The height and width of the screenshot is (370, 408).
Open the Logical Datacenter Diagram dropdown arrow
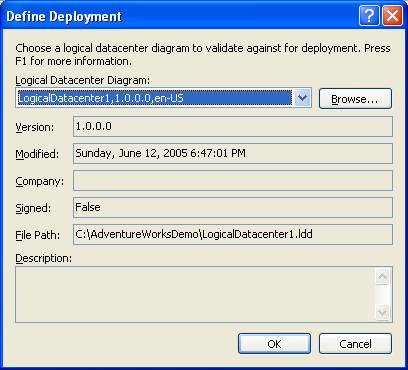click(x=302, y=98)
